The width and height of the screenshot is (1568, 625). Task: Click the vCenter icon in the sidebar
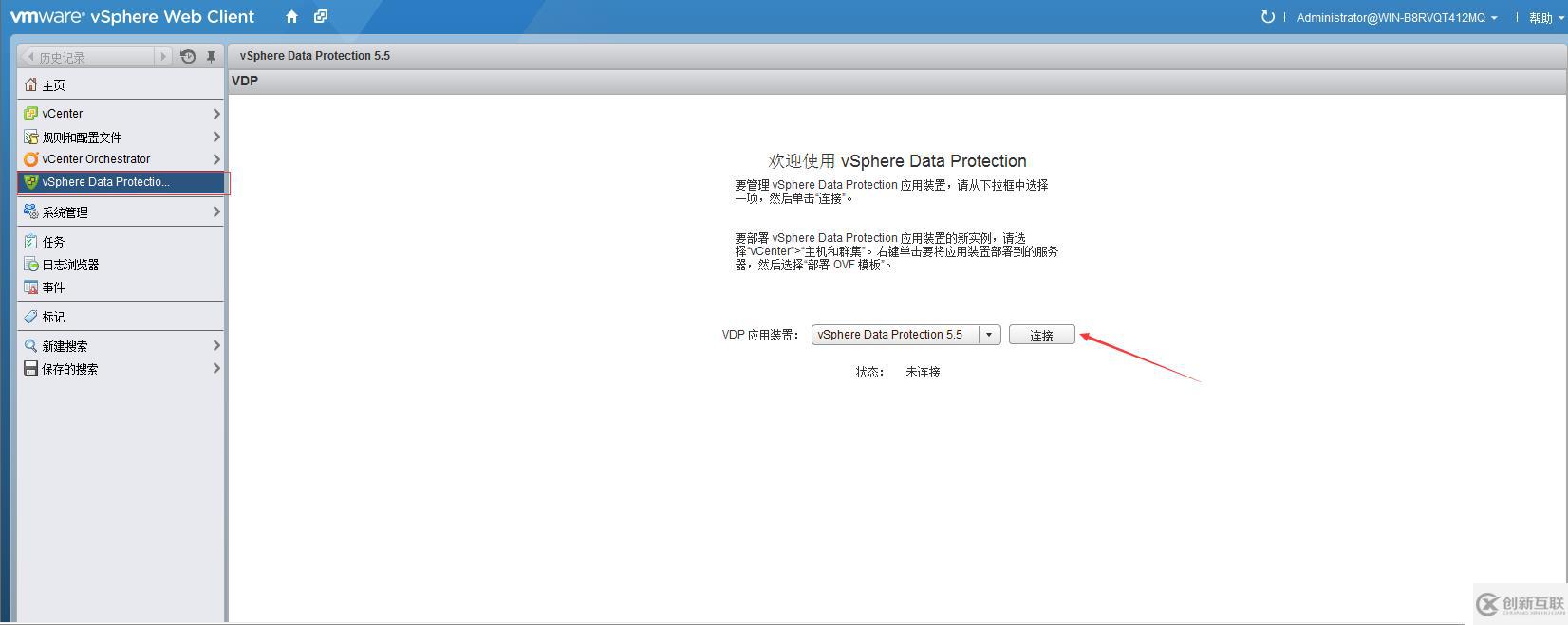(30, 114)
